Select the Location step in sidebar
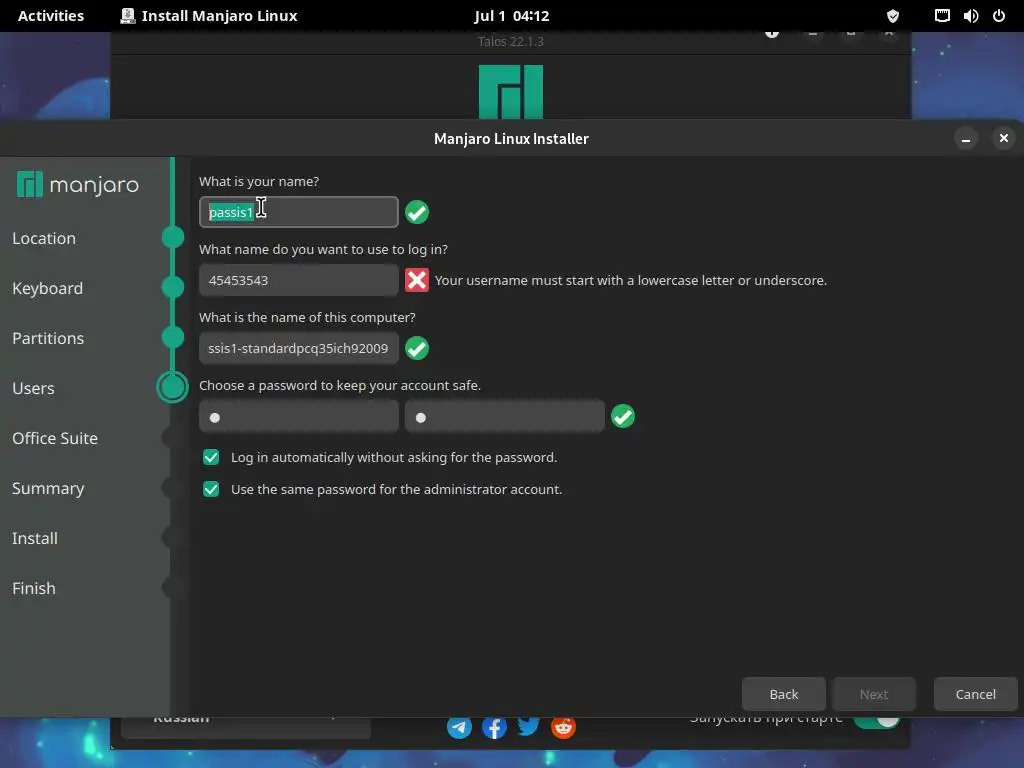The image size is (1024, 768). pyautogui.click(x=44, y=238)
